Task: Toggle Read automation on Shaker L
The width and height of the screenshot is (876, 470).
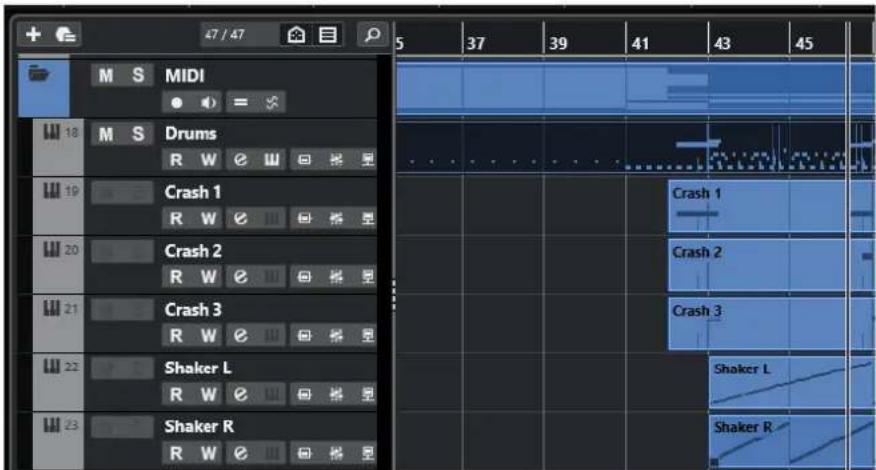Action: pyautogui.click(x=177, y=395)
